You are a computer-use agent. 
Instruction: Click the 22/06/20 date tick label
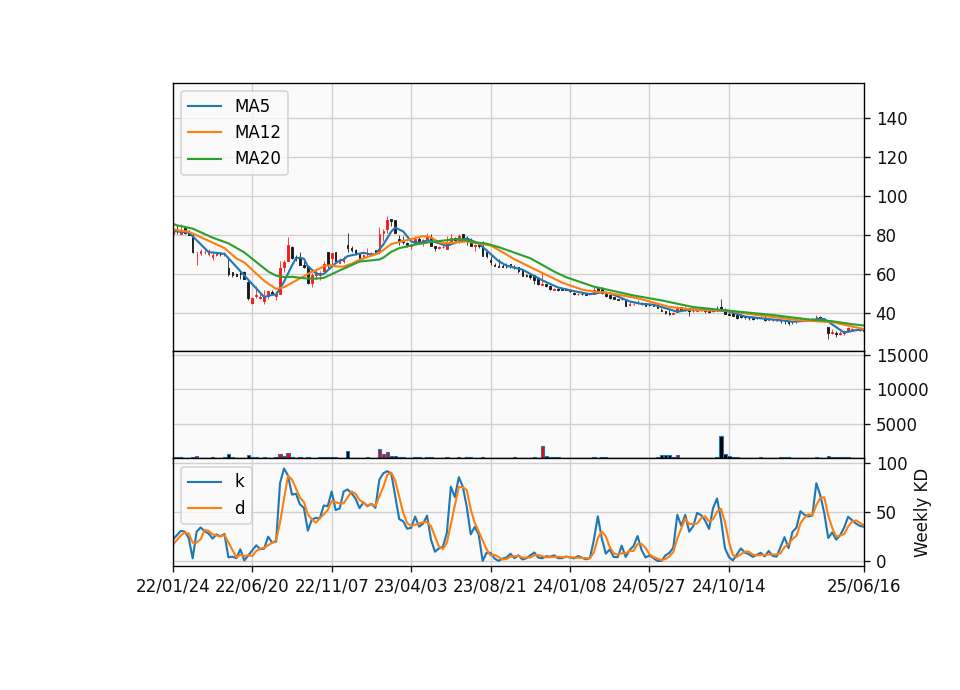point(252,586)
